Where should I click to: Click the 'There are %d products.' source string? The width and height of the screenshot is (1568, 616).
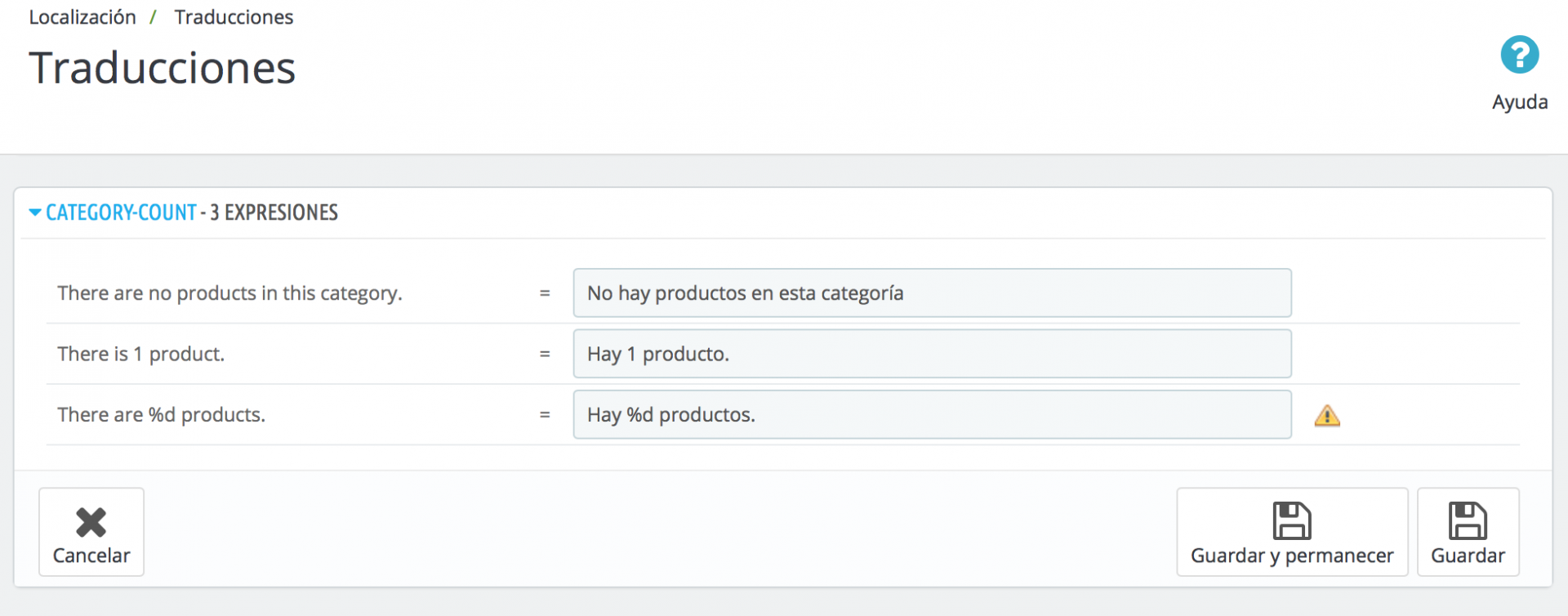pos(161,415)
